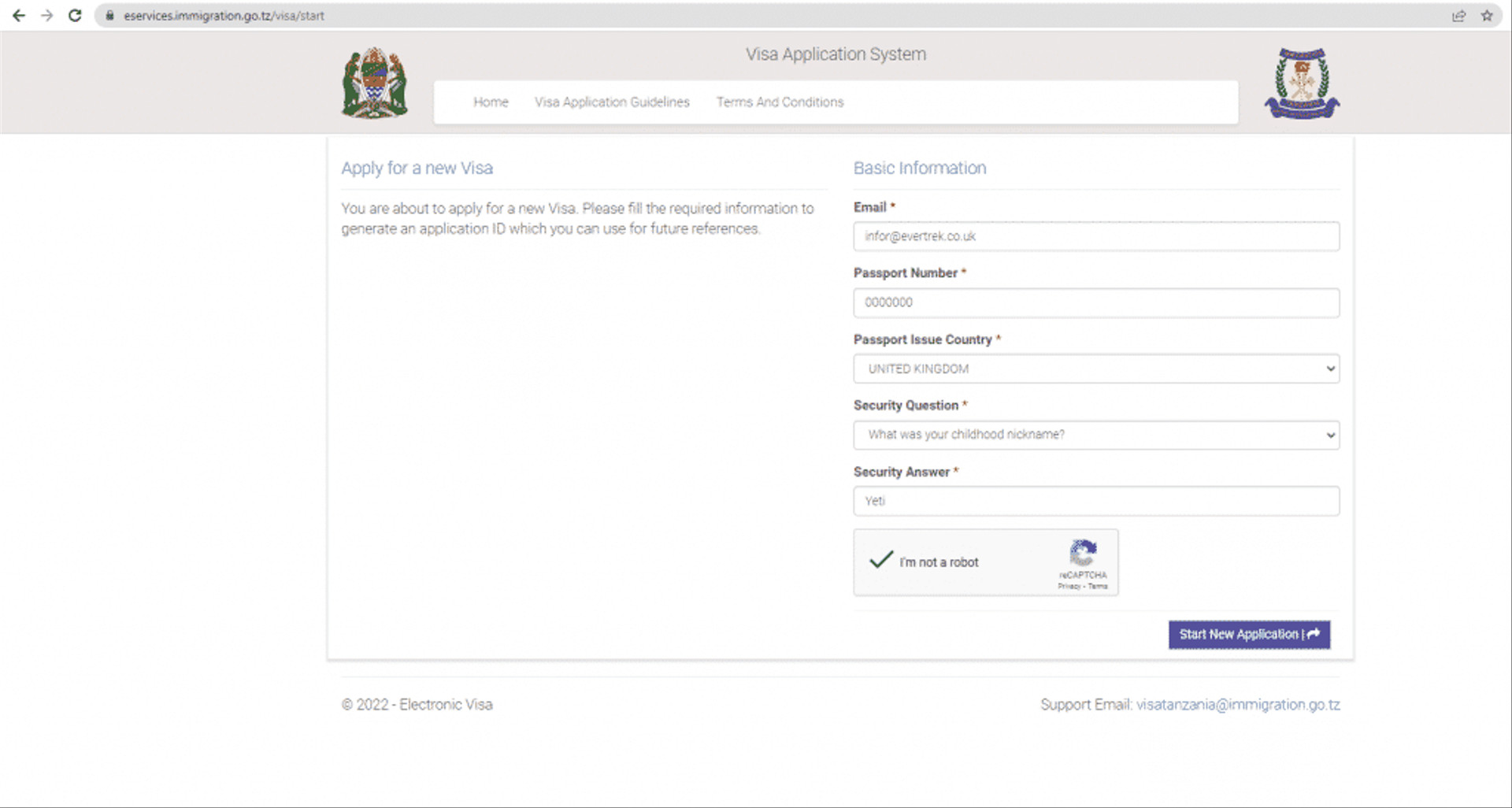
Task: Open the Home menu item
Action: [491, 102]
